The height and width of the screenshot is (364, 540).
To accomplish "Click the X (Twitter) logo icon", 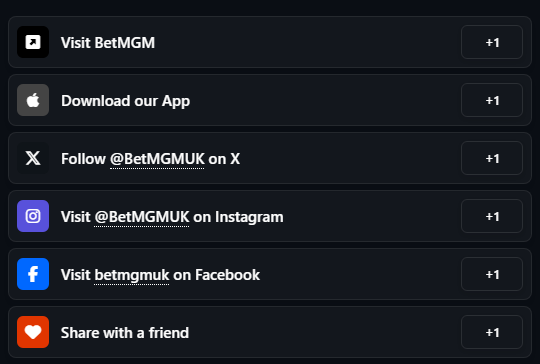I will pos(33,158).
